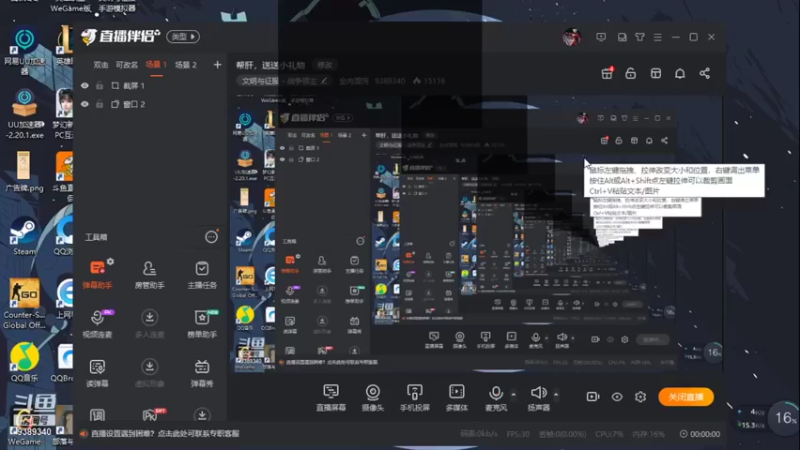Toggle lock on 截屏 1 source
Viewport: 800px width, 450px height.
tap(99, 86)
